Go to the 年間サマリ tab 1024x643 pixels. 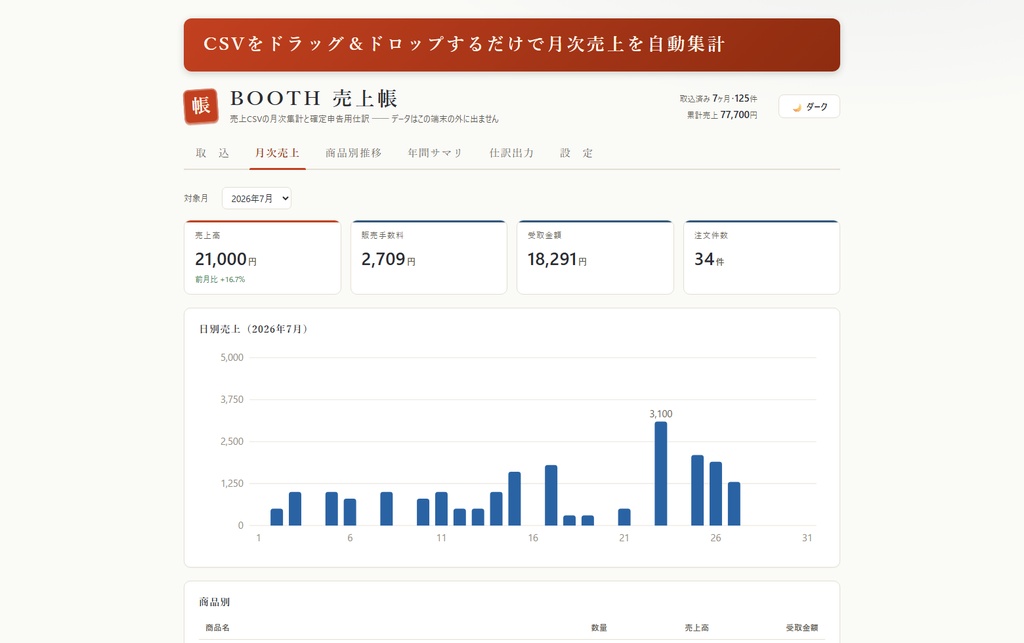coord(435,153)
